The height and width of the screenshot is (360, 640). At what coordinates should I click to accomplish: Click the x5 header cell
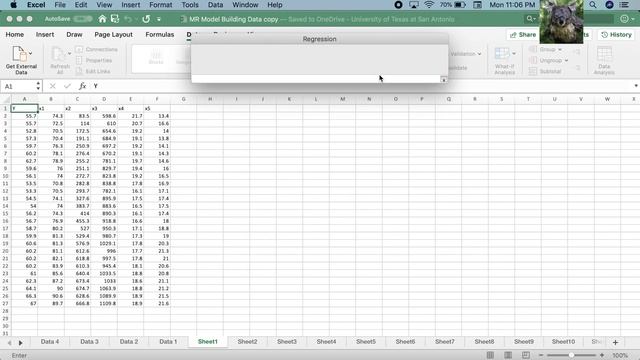tap(157, 108)
